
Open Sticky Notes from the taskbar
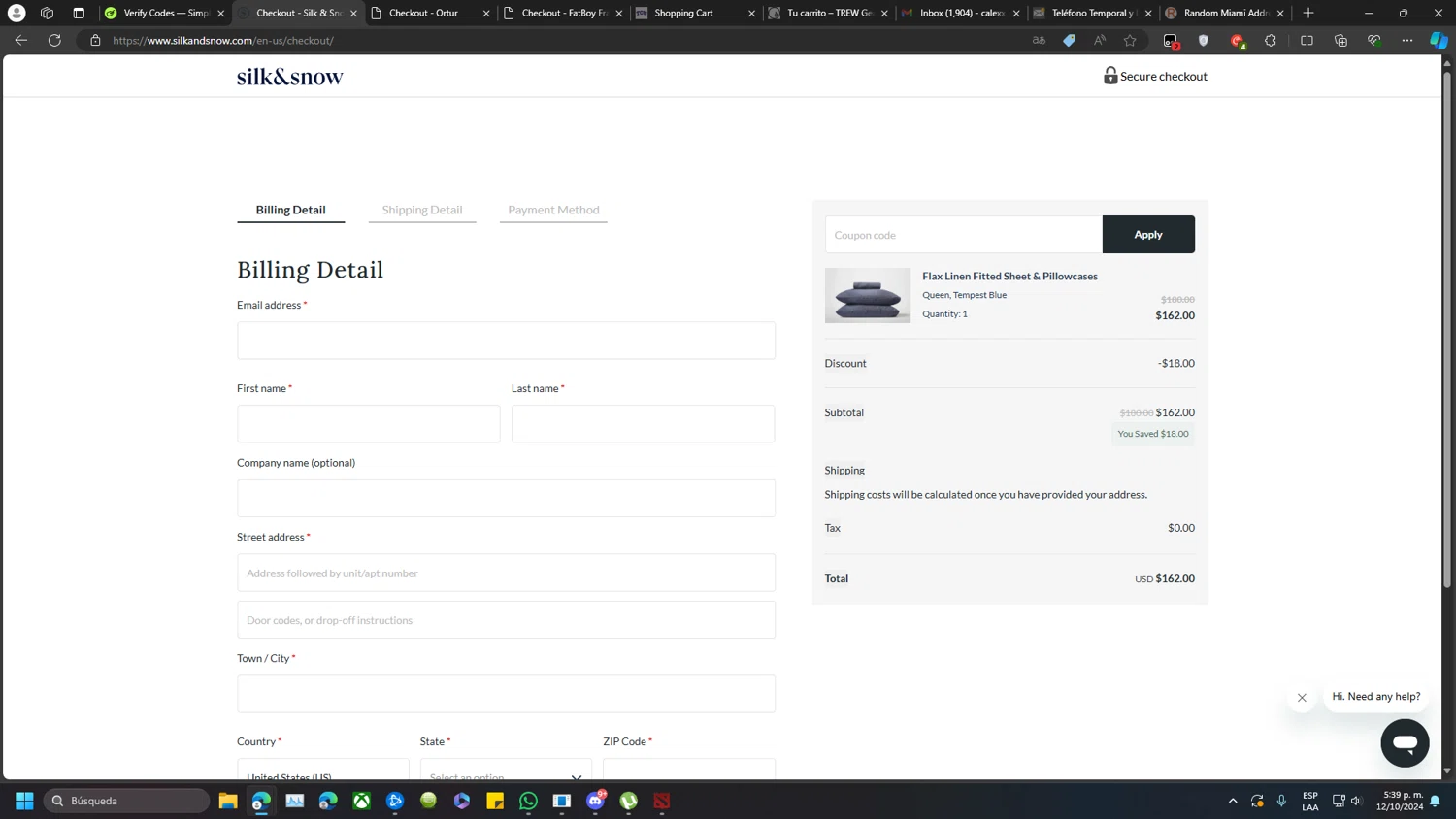(x=495, y=801)
